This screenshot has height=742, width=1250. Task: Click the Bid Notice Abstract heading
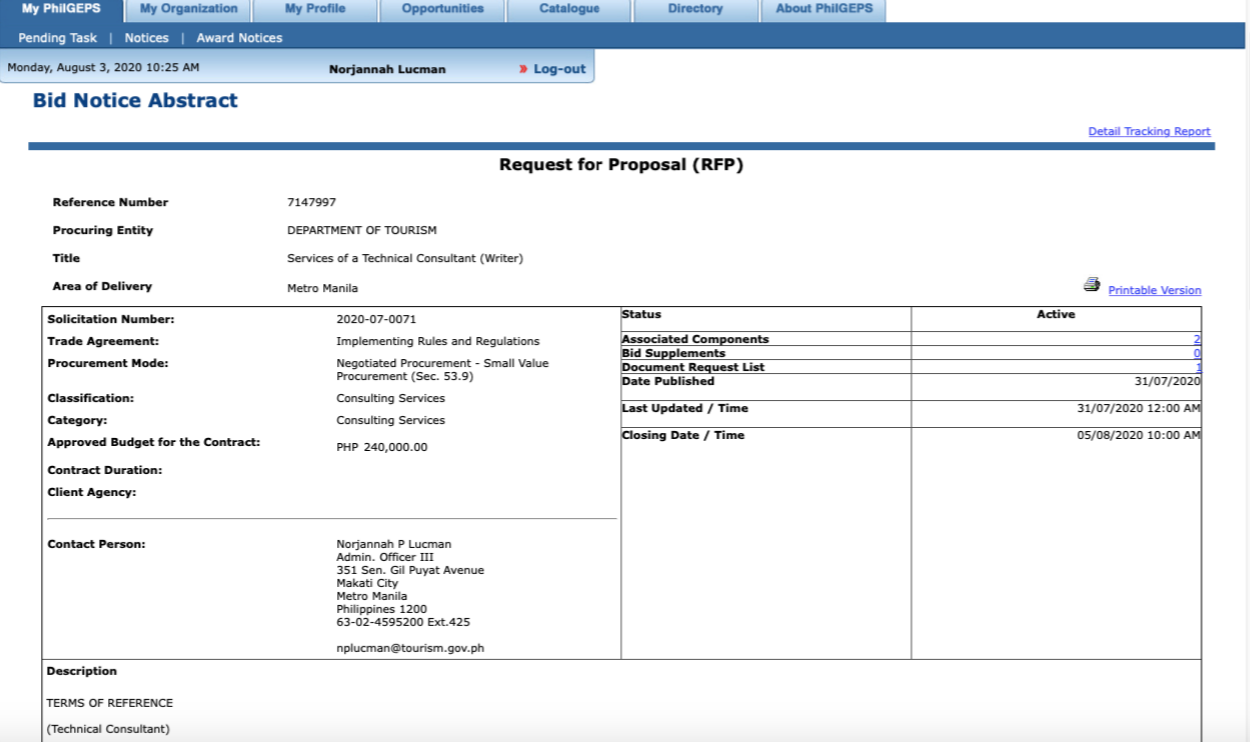(135, 100)
